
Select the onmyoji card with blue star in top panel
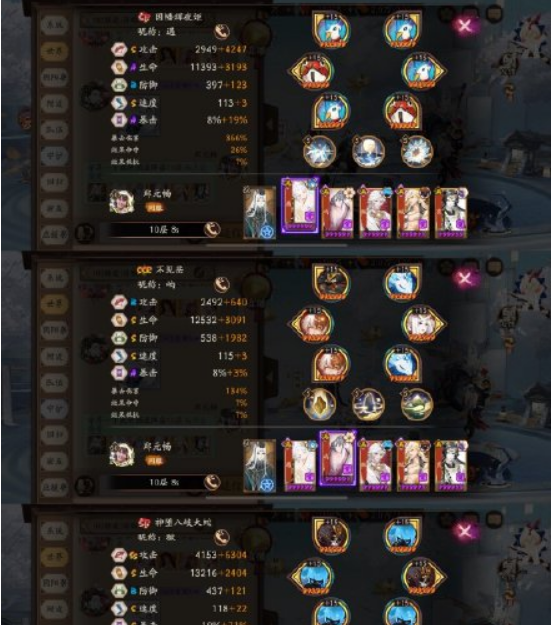259,212
